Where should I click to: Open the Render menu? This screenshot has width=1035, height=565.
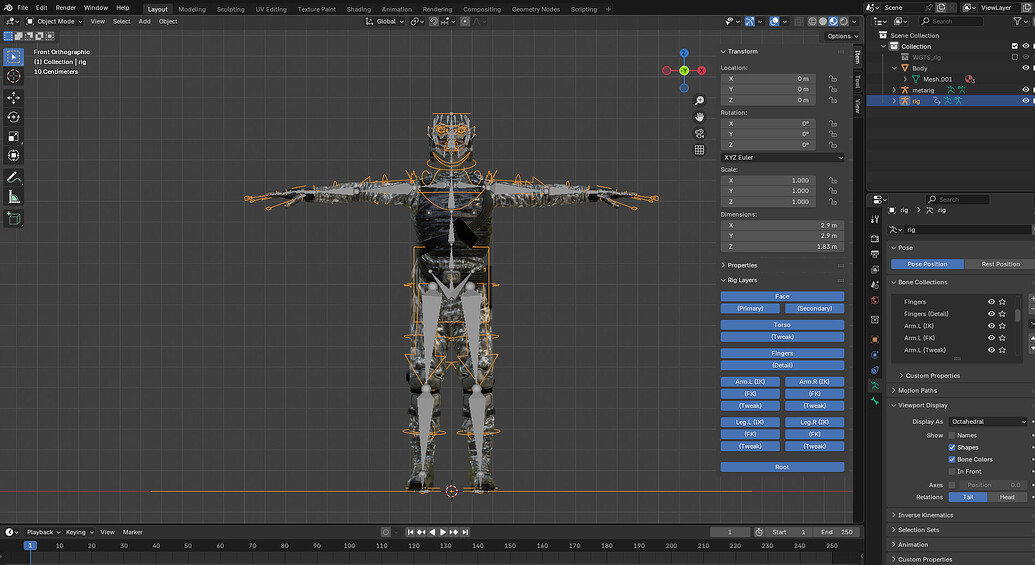[65, 8]
